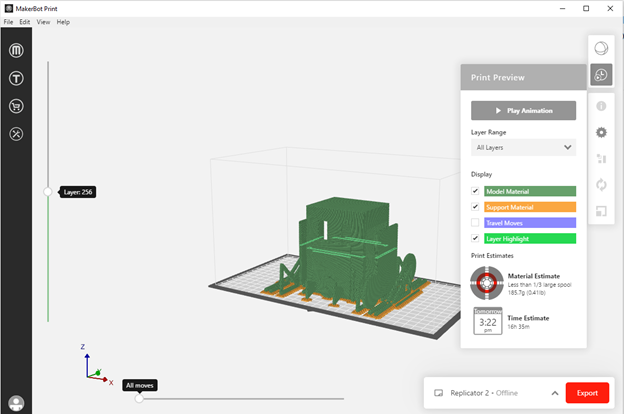The height and width of the screenshot is (414, 624).
Task: Click the Play Animation button
Action: click(523, 111)
